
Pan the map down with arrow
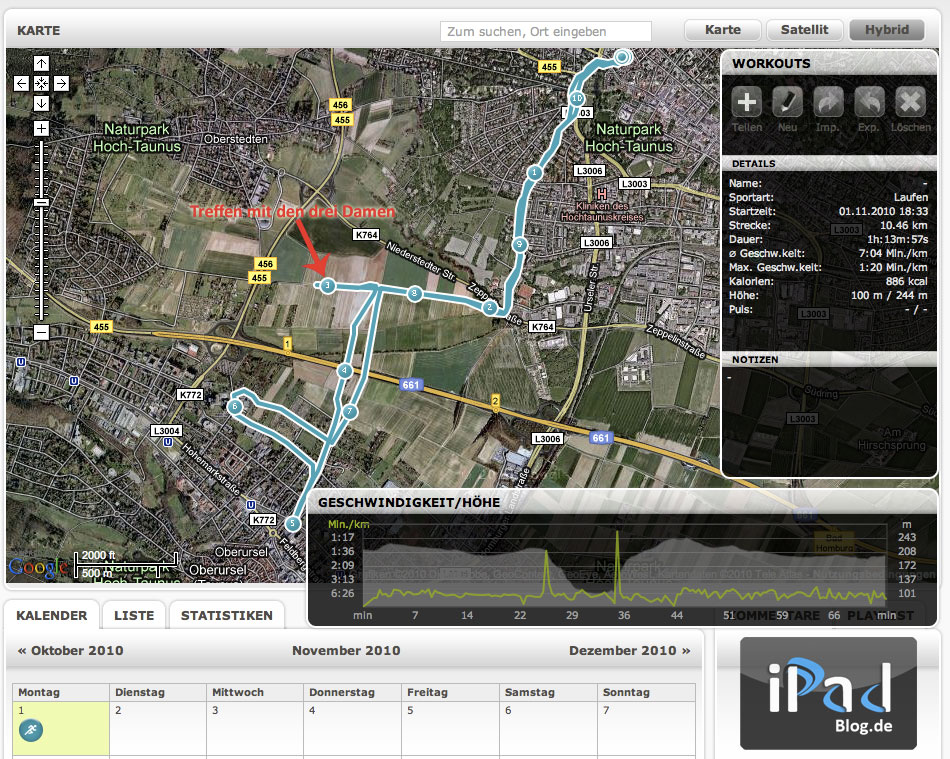tap(41, 104)
